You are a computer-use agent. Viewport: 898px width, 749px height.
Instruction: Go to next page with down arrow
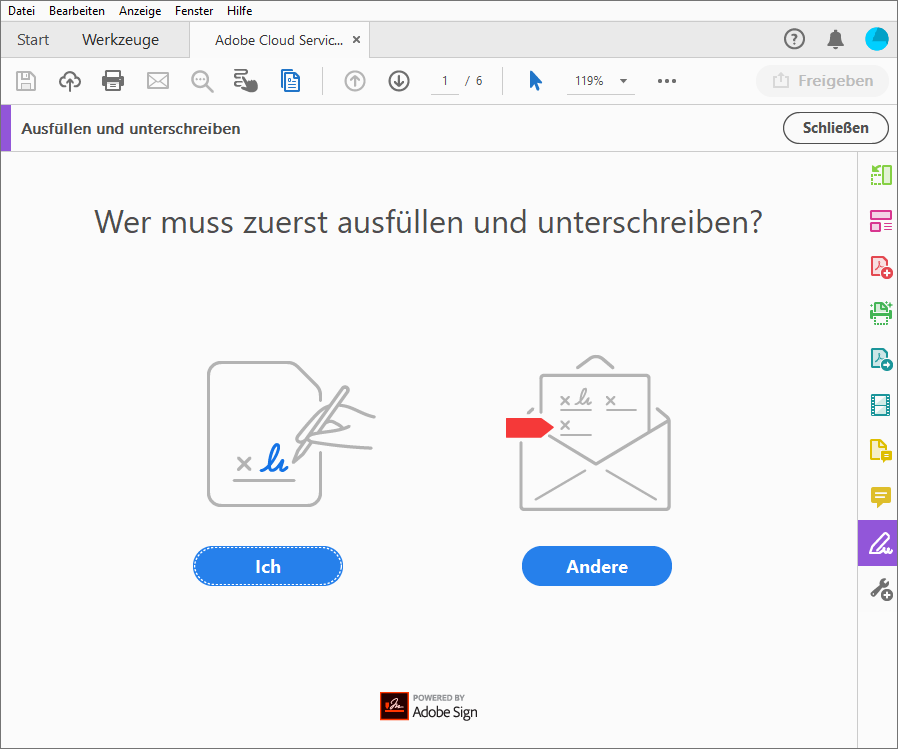[398, 81]
